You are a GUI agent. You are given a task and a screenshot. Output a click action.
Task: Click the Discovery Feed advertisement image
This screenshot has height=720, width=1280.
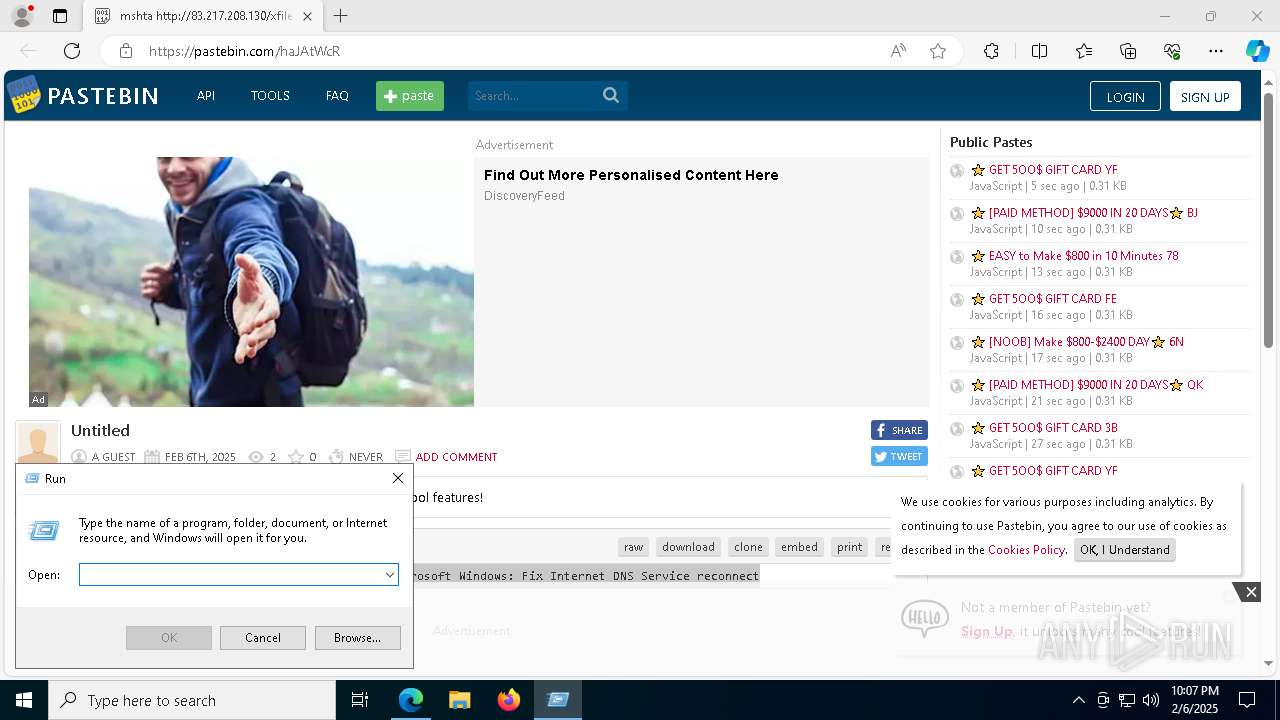click(251, 281)
